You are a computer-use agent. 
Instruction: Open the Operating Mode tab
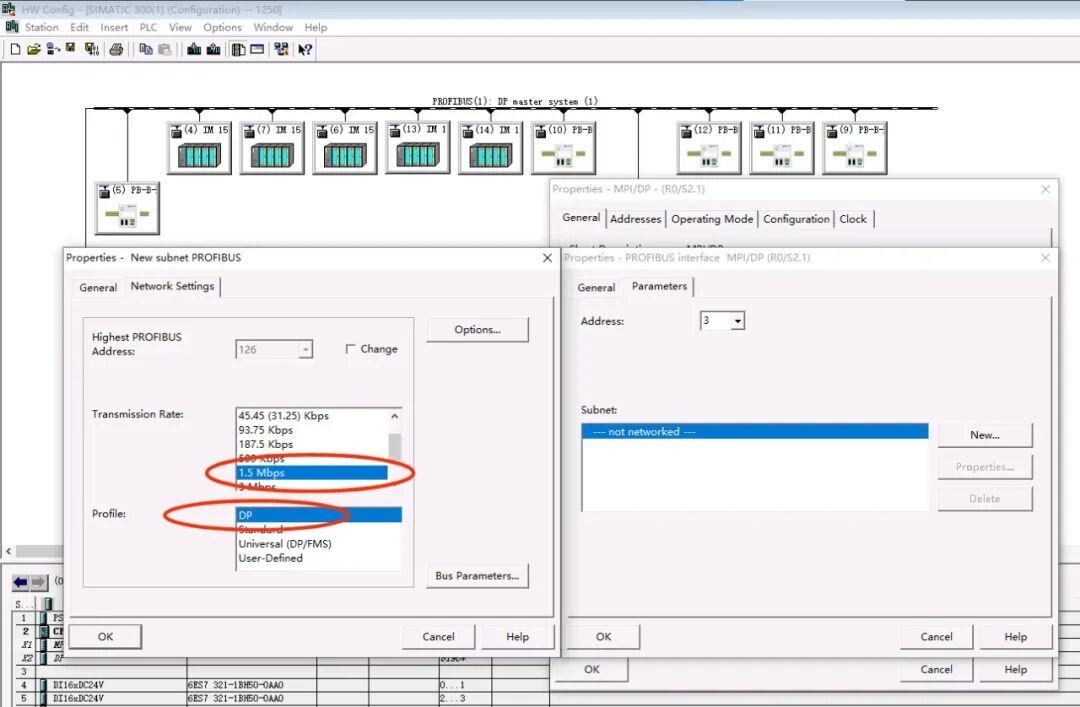click(x=712, y=219)
